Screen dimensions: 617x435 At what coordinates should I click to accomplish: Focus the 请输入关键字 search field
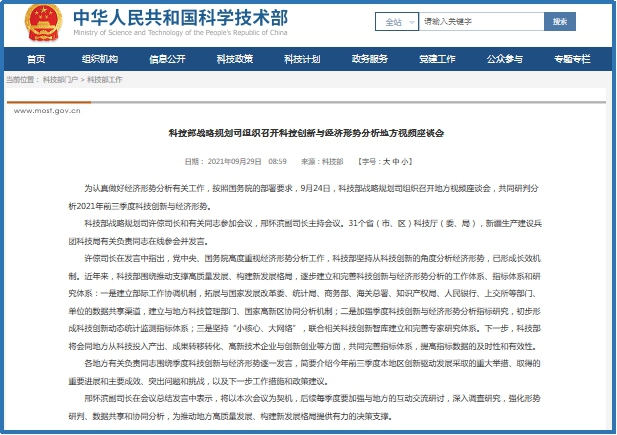click(481, 22)
